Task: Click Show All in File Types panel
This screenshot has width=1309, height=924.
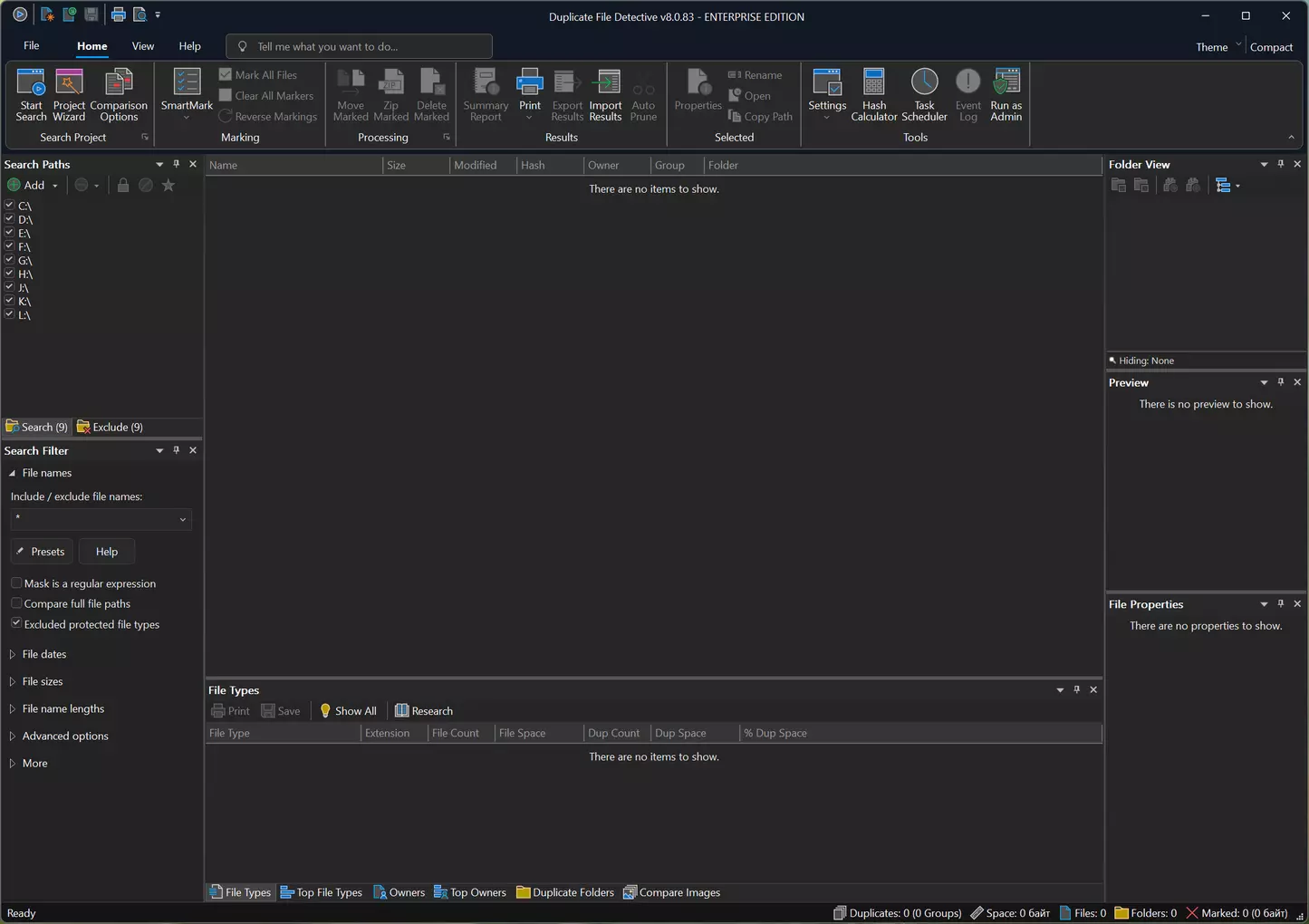Action: [348, 711]
